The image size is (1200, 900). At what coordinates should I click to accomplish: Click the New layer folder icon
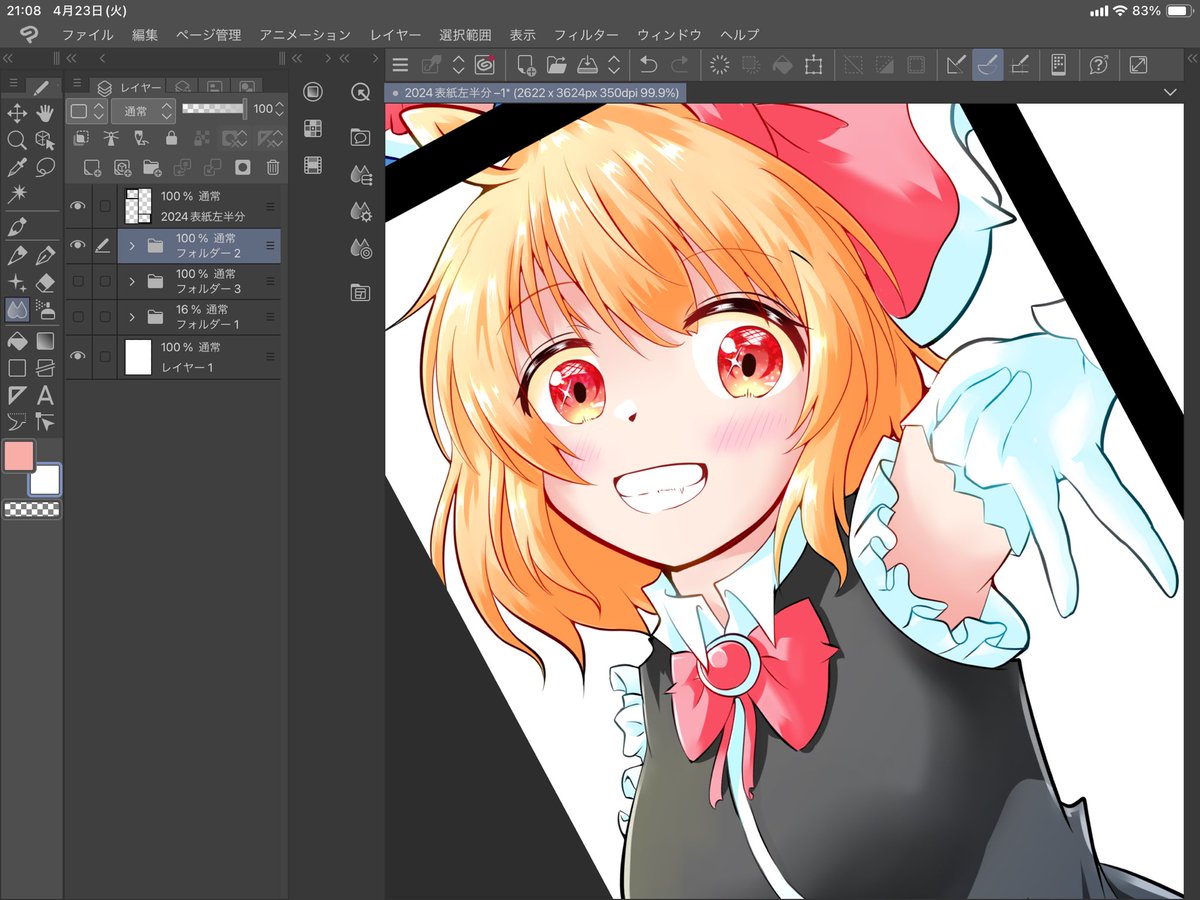pos(152,167)
